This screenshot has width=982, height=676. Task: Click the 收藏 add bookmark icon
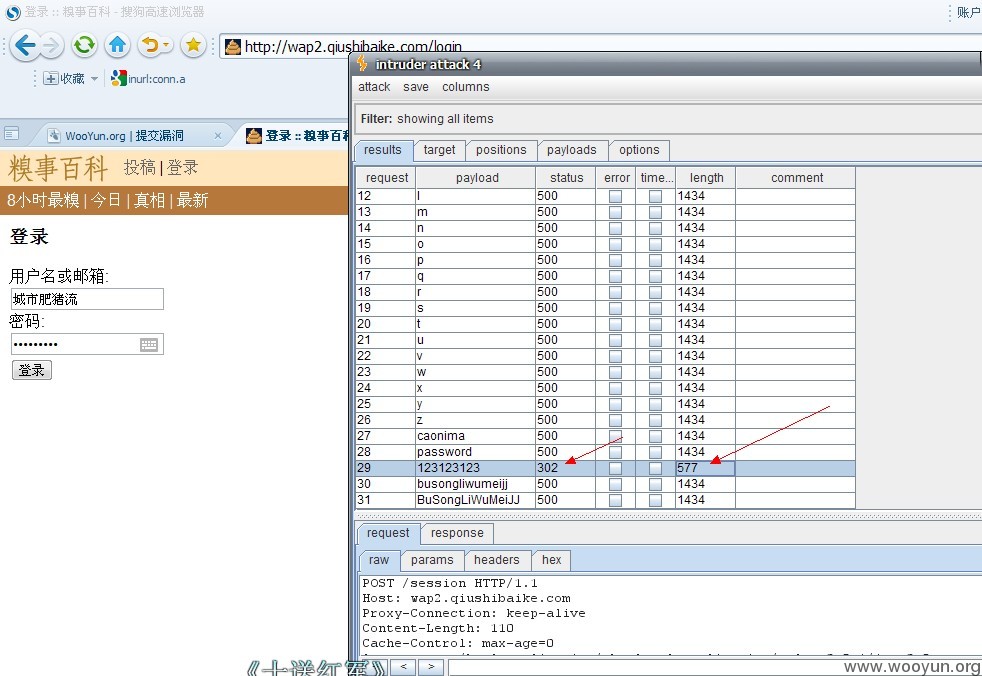point(51,79)
